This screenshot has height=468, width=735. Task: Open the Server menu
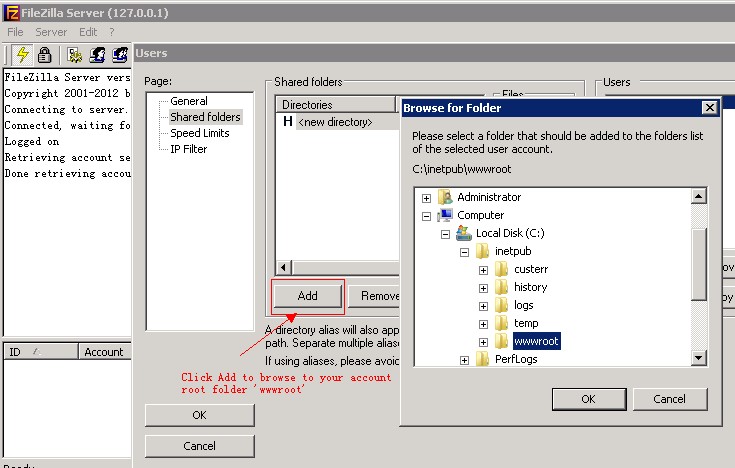[x=51, y=32]
